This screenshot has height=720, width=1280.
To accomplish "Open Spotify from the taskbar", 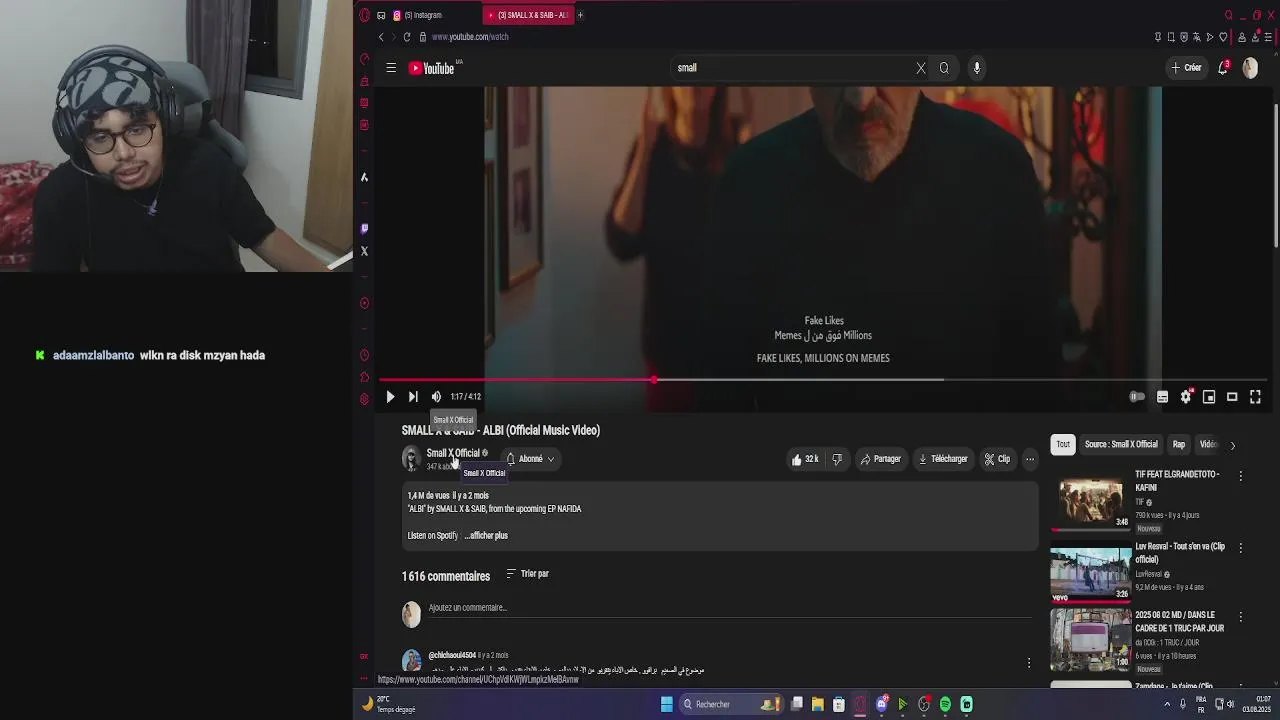I will [x=945, y=704].
